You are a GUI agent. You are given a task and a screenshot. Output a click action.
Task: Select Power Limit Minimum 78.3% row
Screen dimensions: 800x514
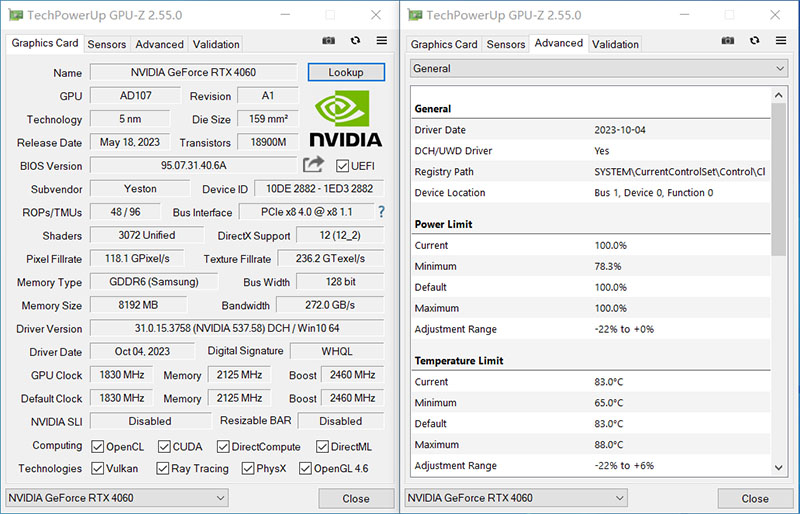pos(591,266)
